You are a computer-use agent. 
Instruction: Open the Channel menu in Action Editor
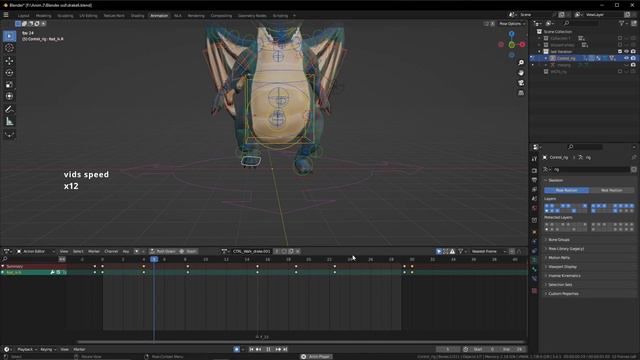pos(111,251)
